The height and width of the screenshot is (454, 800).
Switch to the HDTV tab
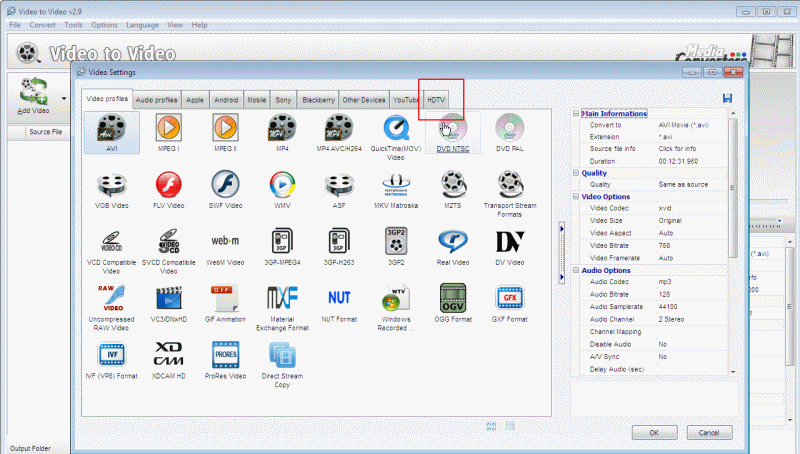coord(436,100)
